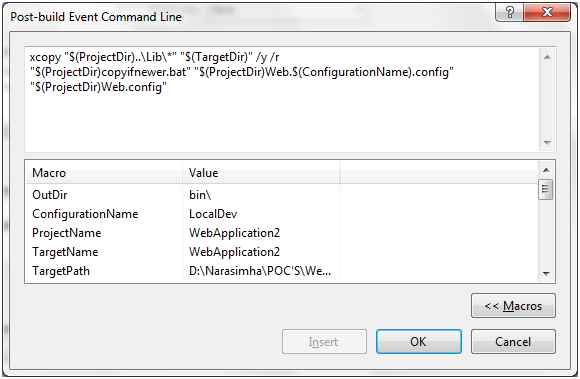Click up arrow of command text scrollbar

pos(547,57)
